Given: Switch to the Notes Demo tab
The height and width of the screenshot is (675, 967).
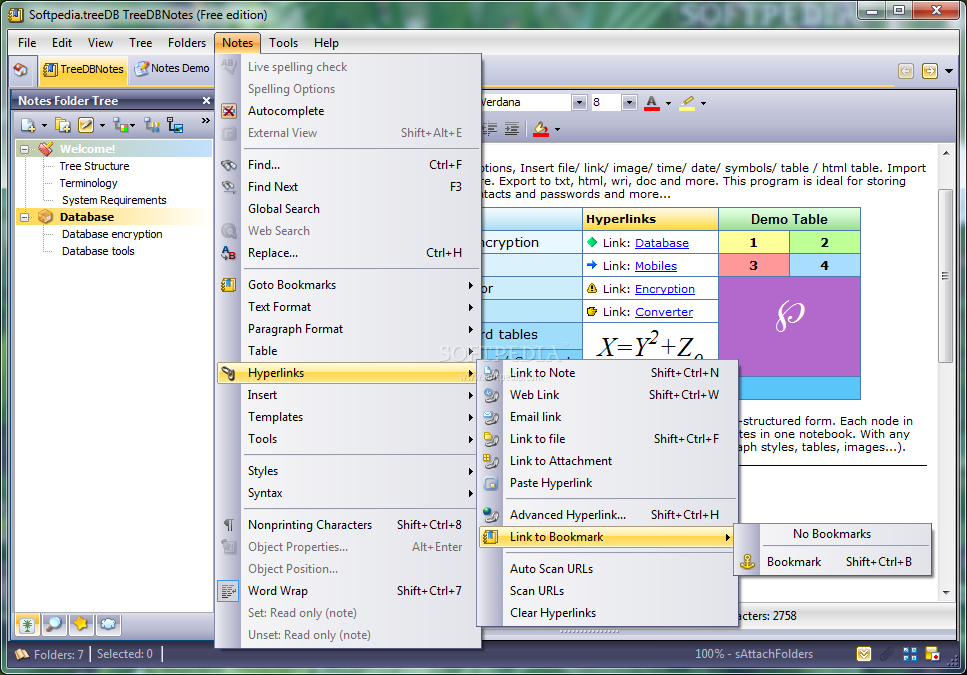Looking at the screenshot, I should click(172, 68).
